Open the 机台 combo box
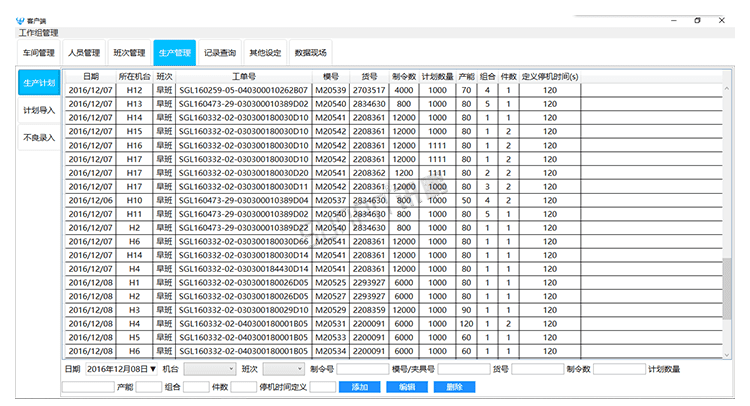Image resolution: width=750 pixels, height=406 pixels. coord(209,369)
